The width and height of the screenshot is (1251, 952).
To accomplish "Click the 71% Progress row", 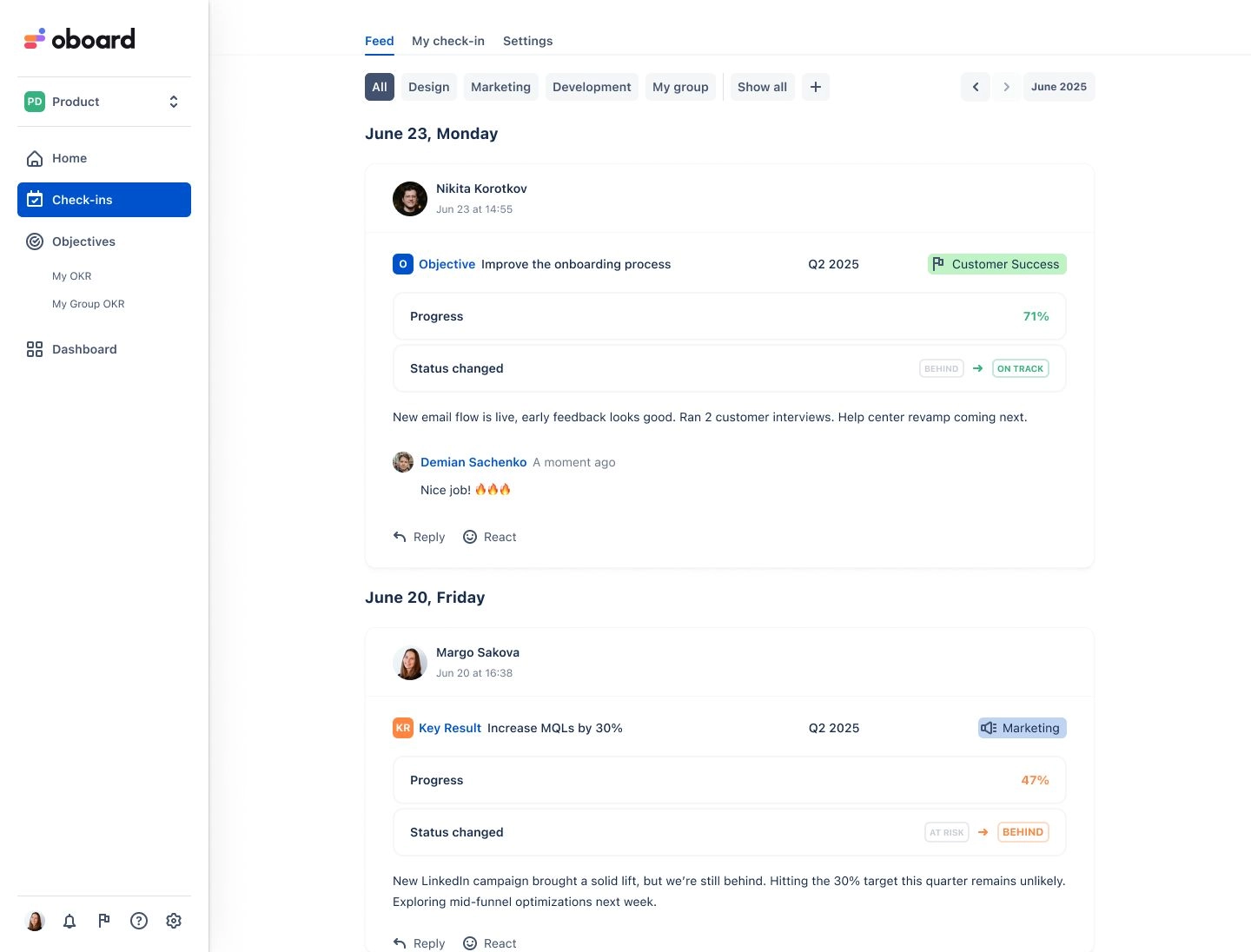I will [729, 316].
